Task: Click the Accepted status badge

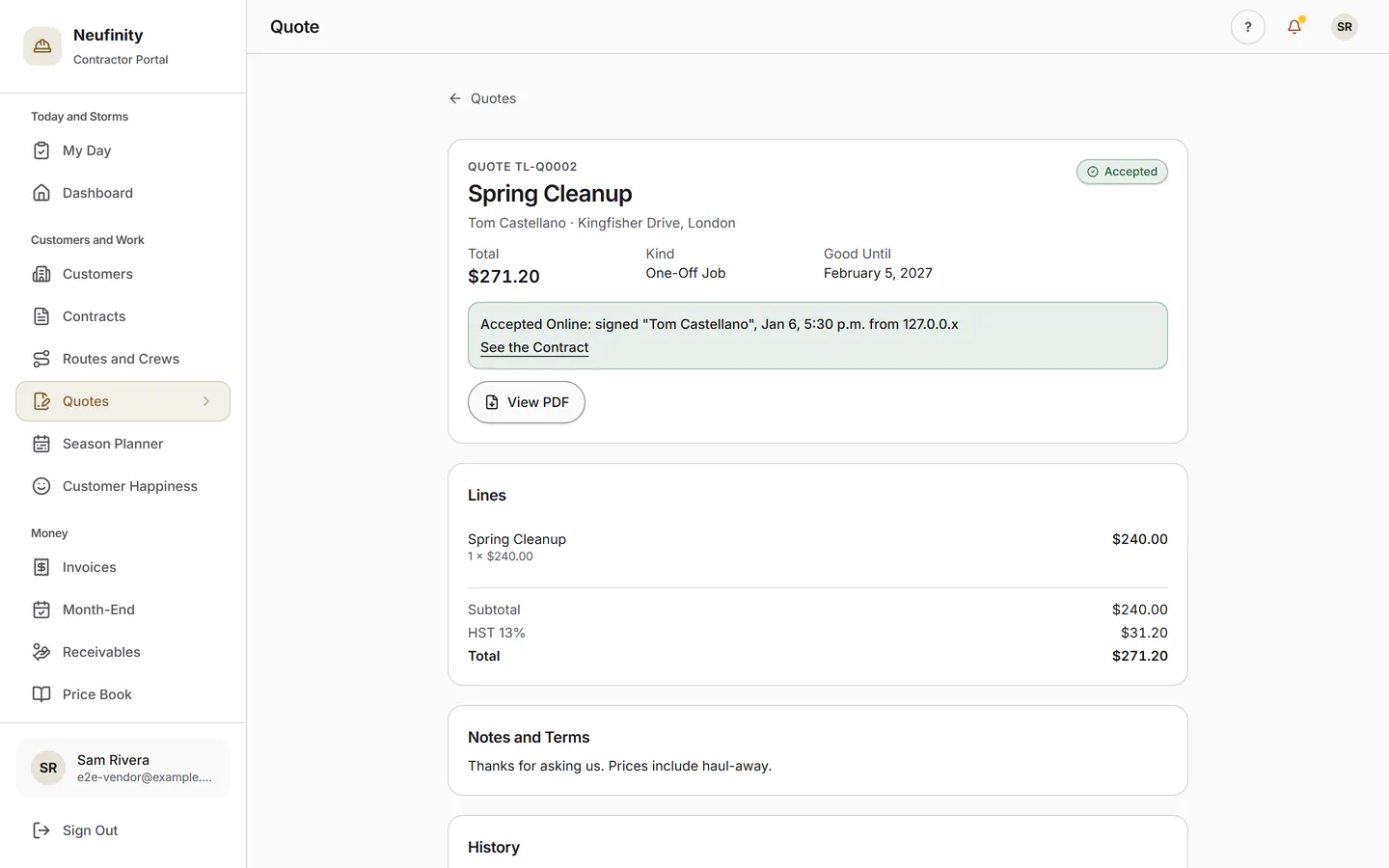Action: click(1122, 172)
